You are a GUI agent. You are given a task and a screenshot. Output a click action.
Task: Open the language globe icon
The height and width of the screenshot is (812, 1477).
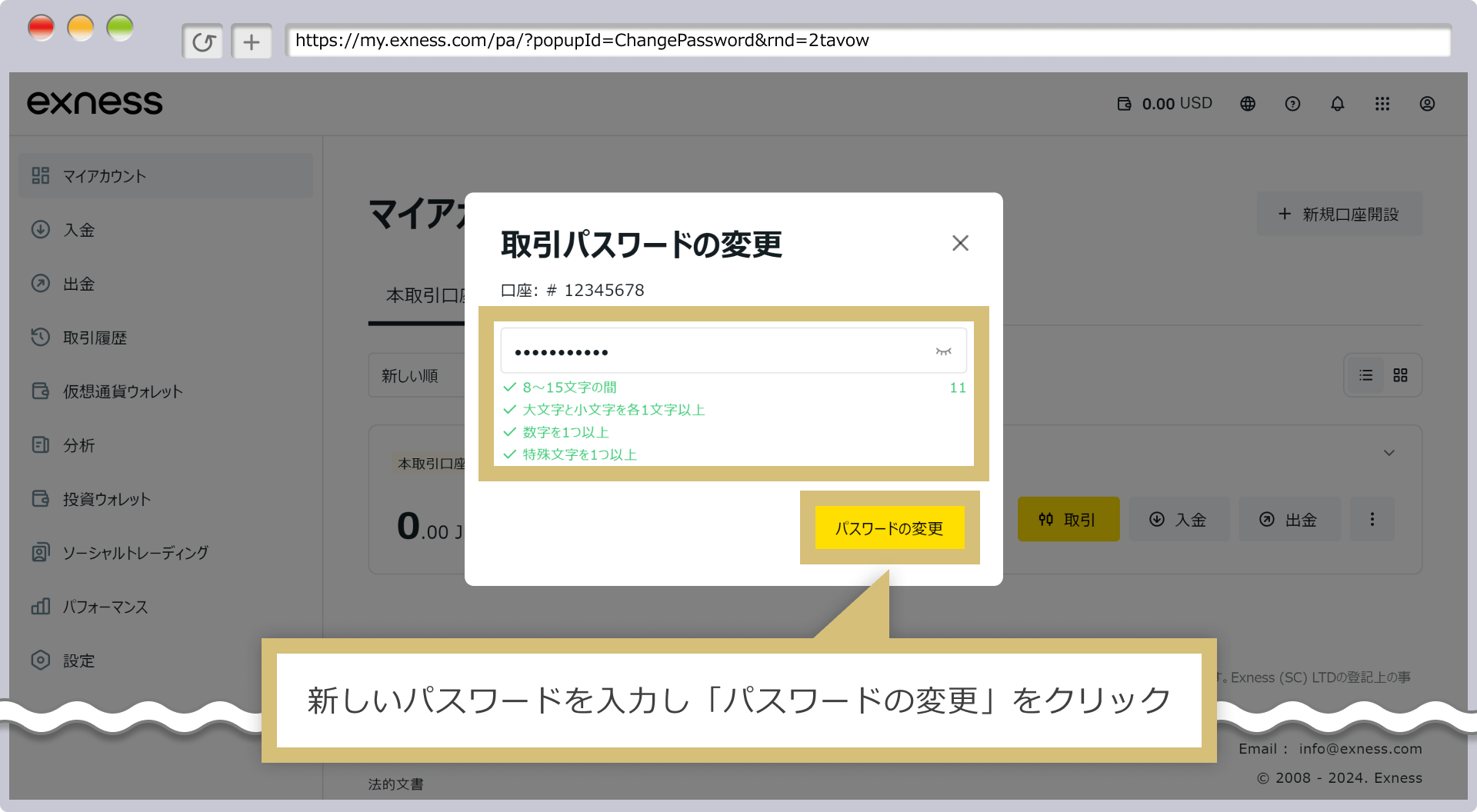click(1248, 104)
